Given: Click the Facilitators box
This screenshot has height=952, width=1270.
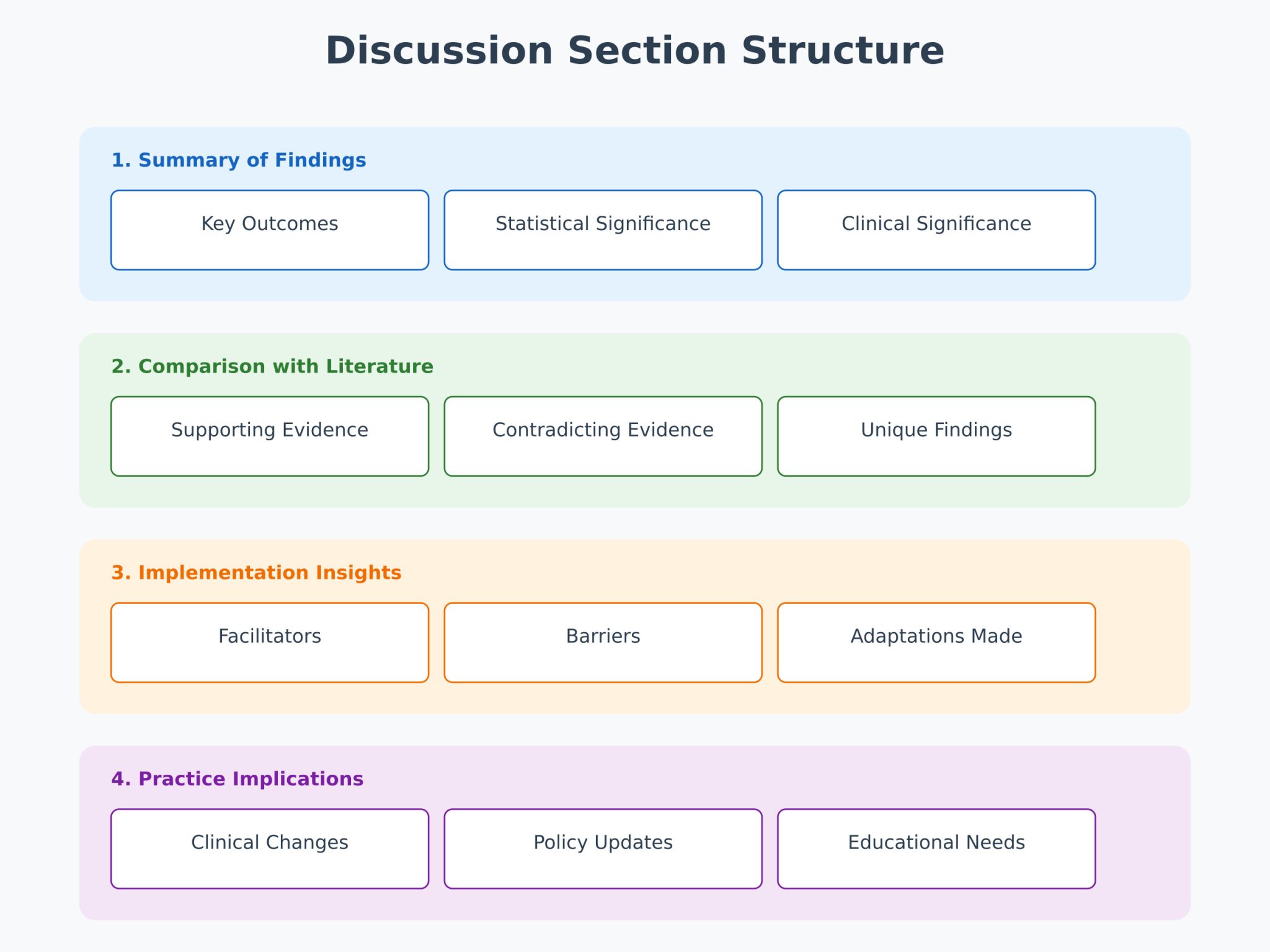Looking at the screenshot, I should click(x=270, y=643).
